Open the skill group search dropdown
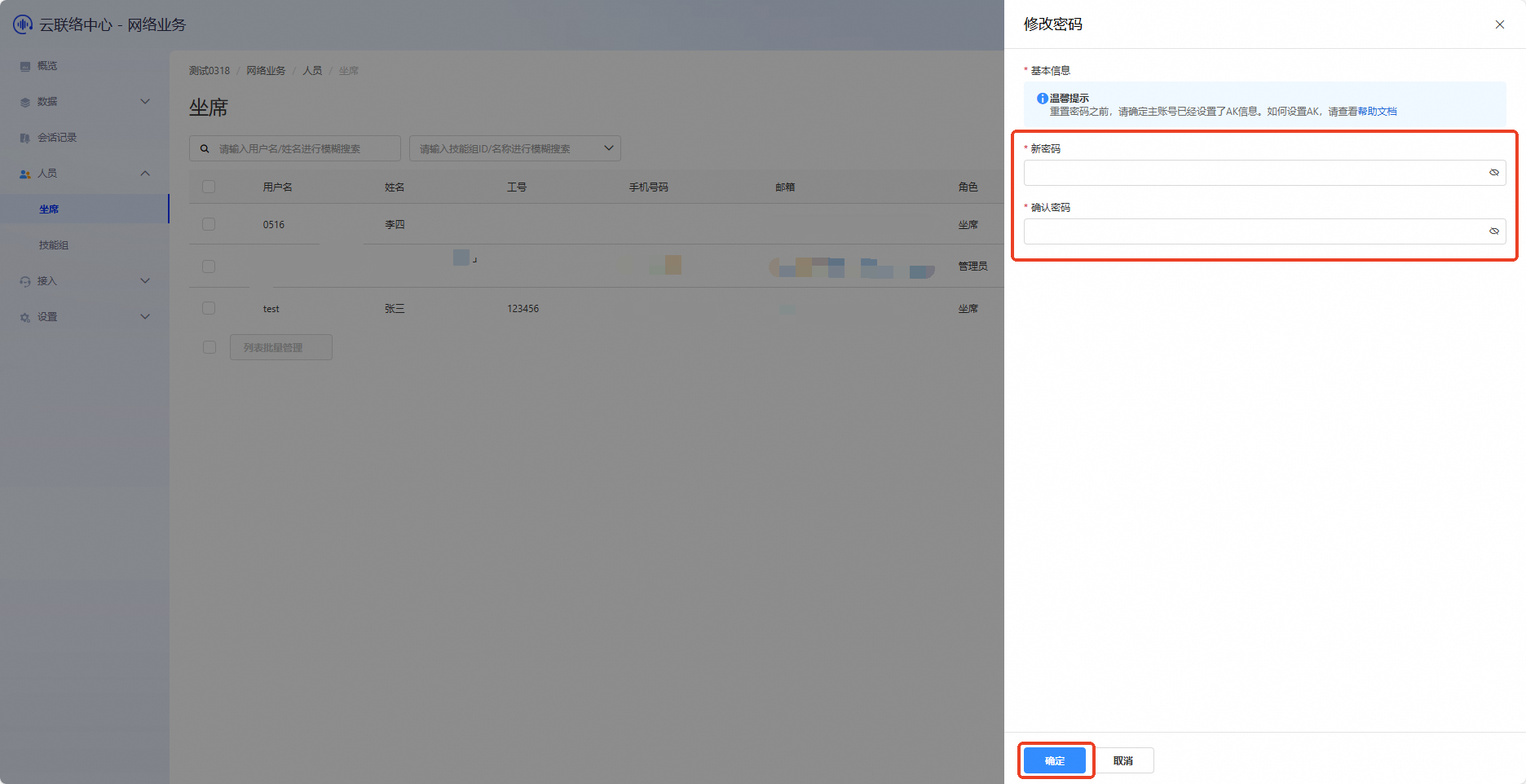1526x784 pixels. (514, 148)
